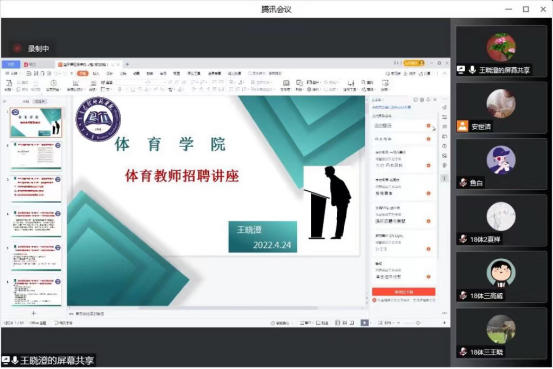Select the second slide thumbnail
This screenshot has height=369, width=553.
36,156
